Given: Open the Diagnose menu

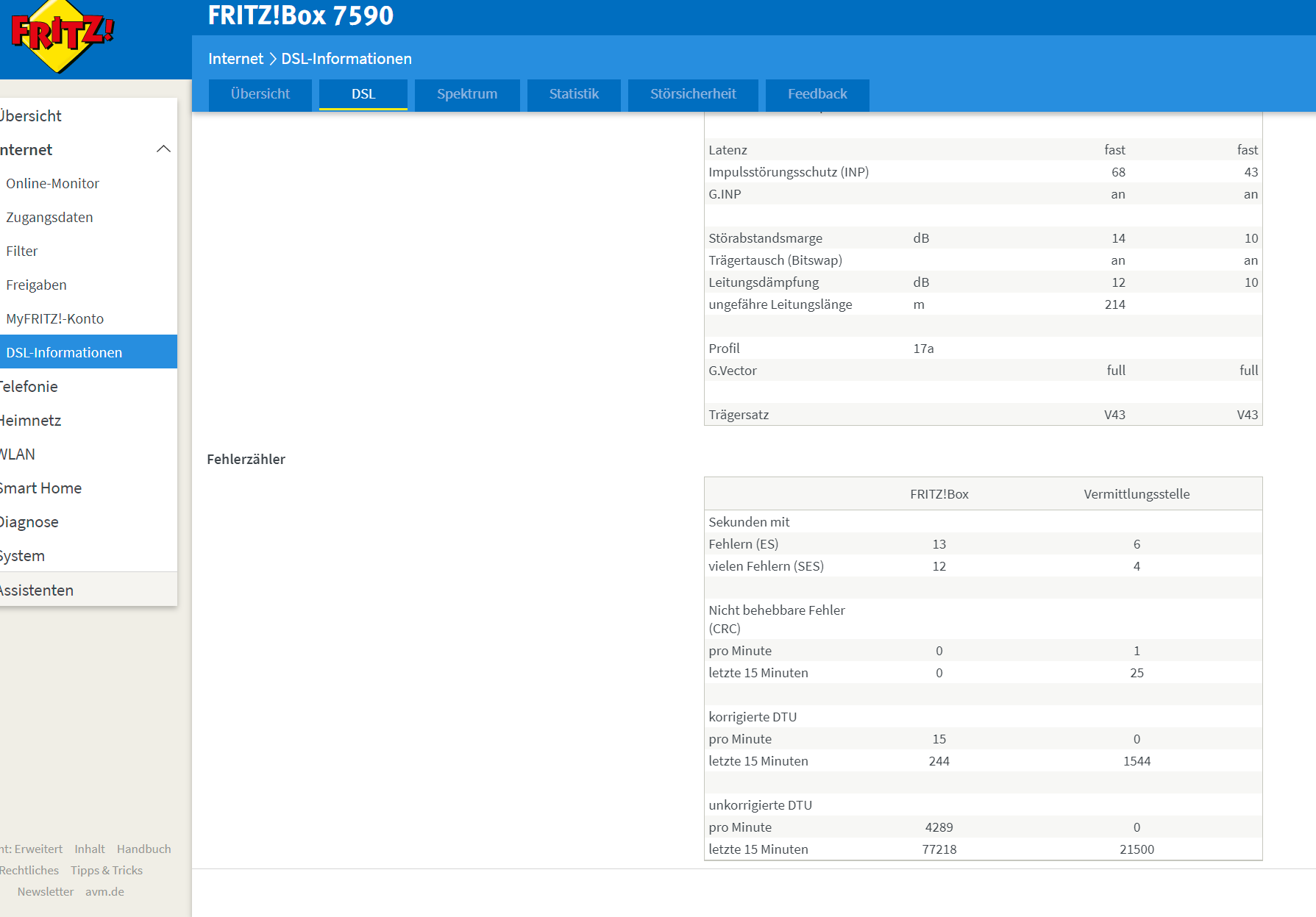Looking at the screenshot, I should click(29, 521).
